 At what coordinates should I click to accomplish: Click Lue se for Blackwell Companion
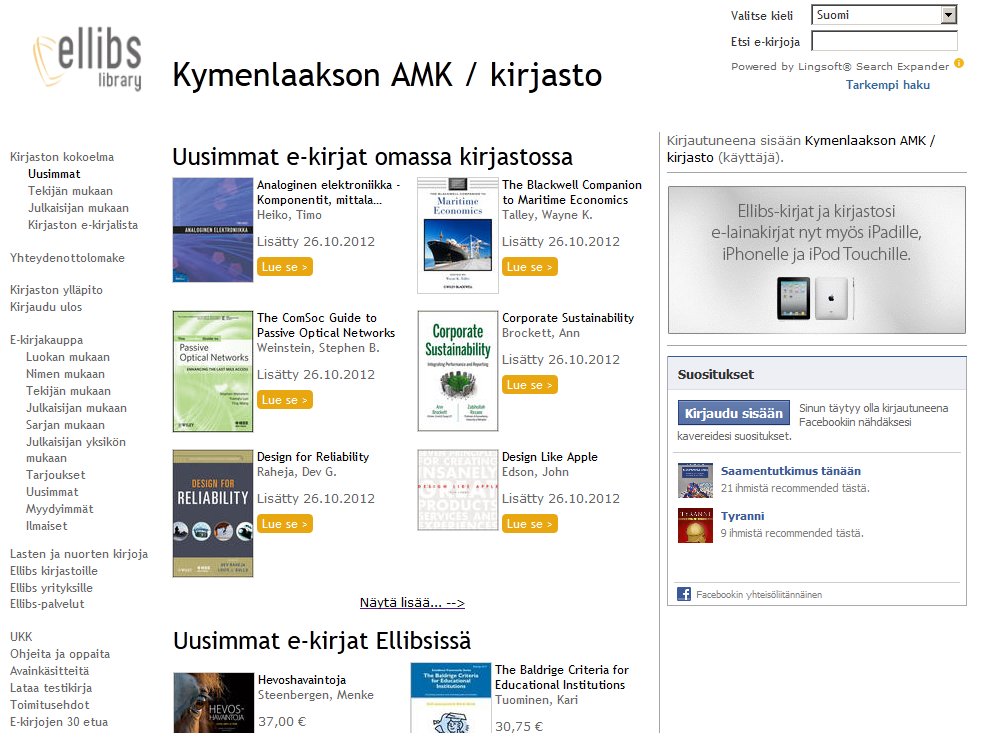pyautogui.click(x=530, y=267)
